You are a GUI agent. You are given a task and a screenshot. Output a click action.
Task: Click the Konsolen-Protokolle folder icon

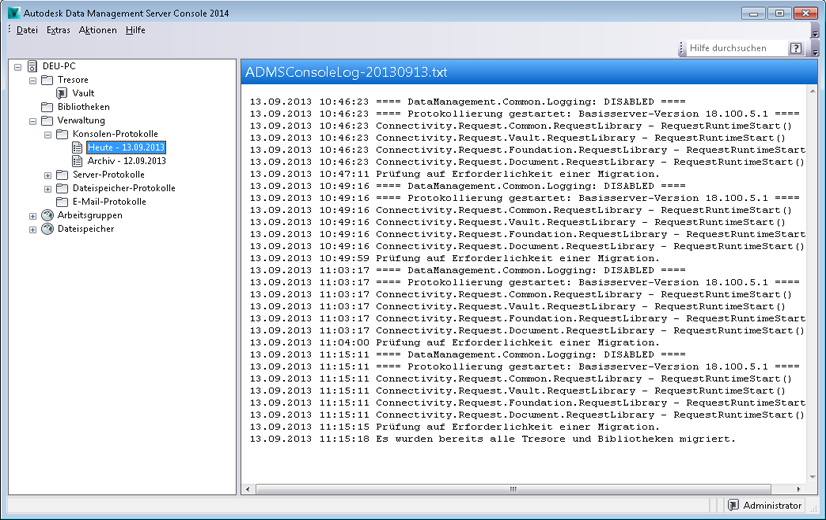(x=62, y=134)
